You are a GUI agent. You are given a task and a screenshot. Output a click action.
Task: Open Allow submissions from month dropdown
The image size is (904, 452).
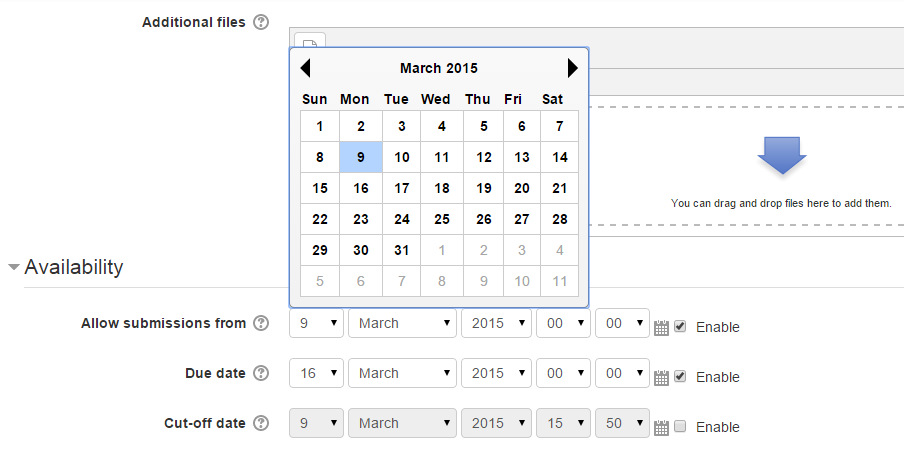point(402,323)
